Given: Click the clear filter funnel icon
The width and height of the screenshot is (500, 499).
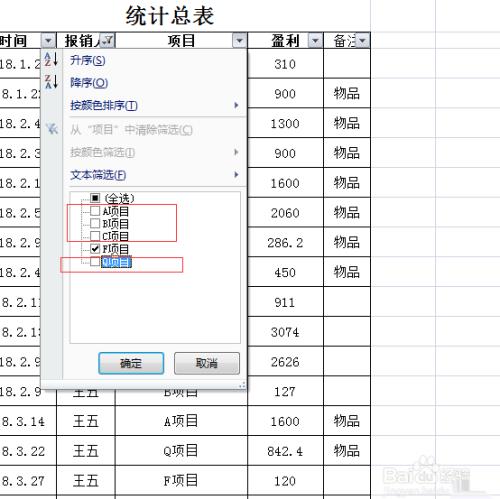Looking at the screenshot, I should pyautogui.click(x=52, y=129).
